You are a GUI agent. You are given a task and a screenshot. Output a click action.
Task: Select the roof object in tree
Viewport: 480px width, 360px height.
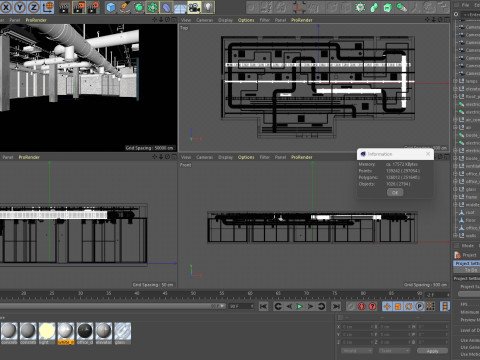[x=470, y=212]
